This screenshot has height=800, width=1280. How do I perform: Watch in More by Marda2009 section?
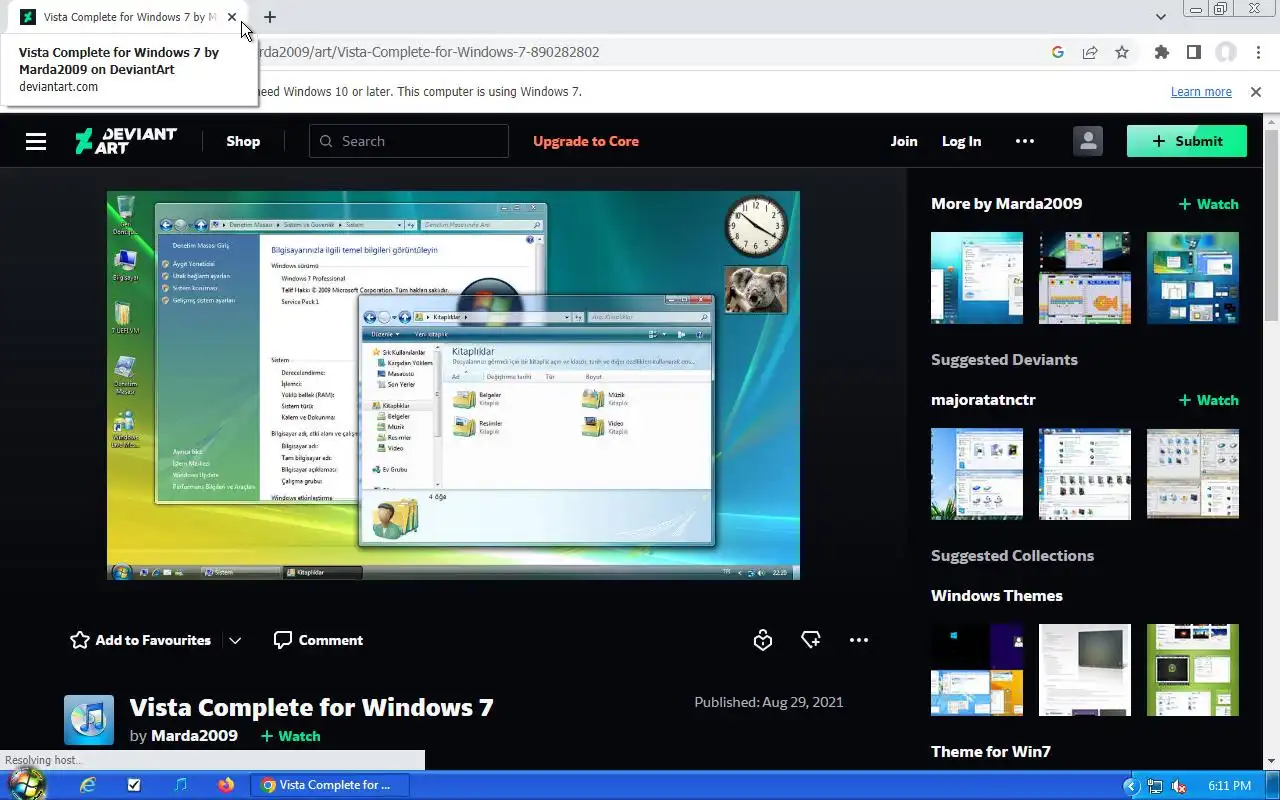1208,204
